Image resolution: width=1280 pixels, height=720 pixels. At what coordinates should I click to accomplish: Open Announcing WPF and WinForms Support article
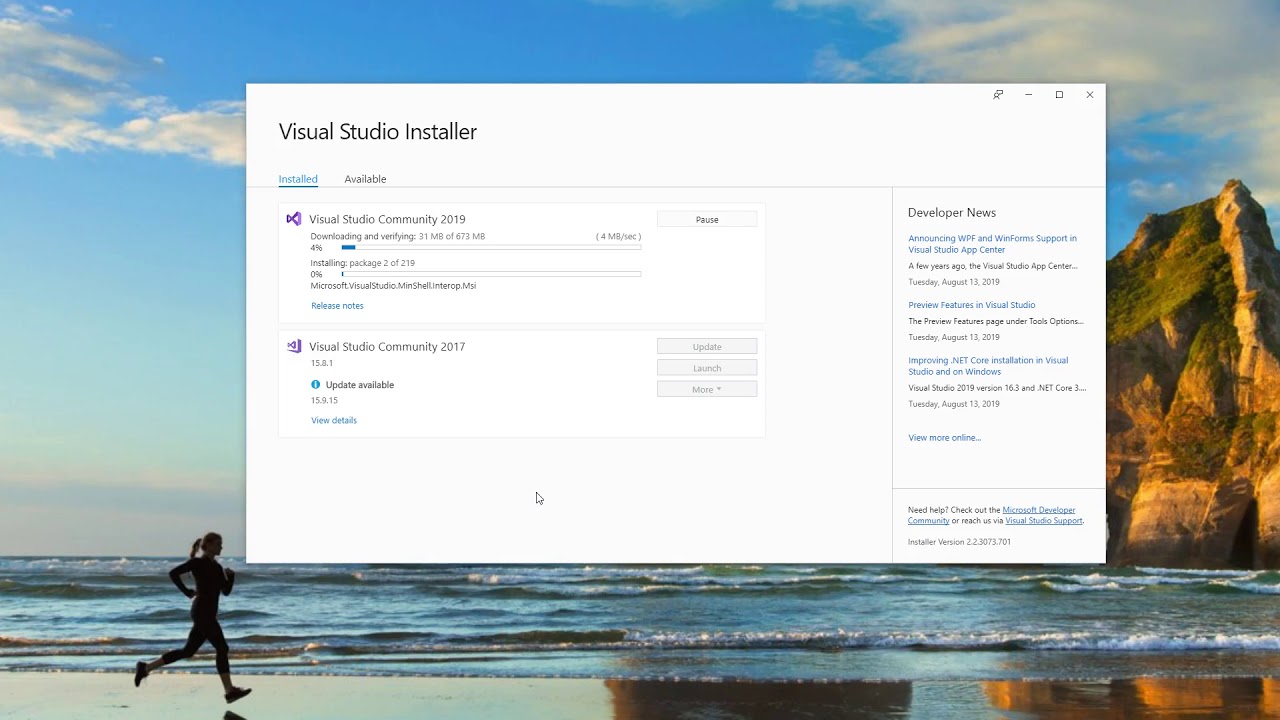point(992,244)
